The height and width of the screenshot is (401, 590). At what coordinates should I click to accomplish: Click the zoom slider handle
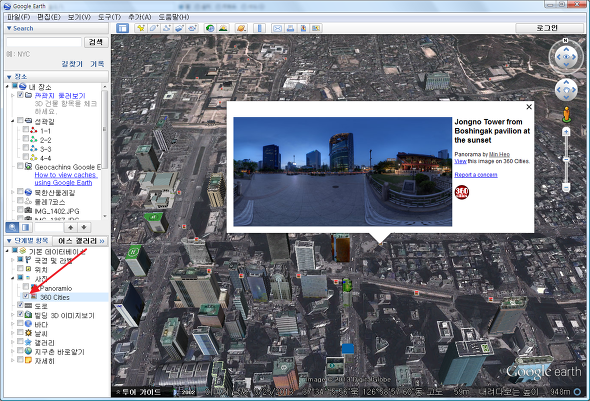(x=566, y=159)
